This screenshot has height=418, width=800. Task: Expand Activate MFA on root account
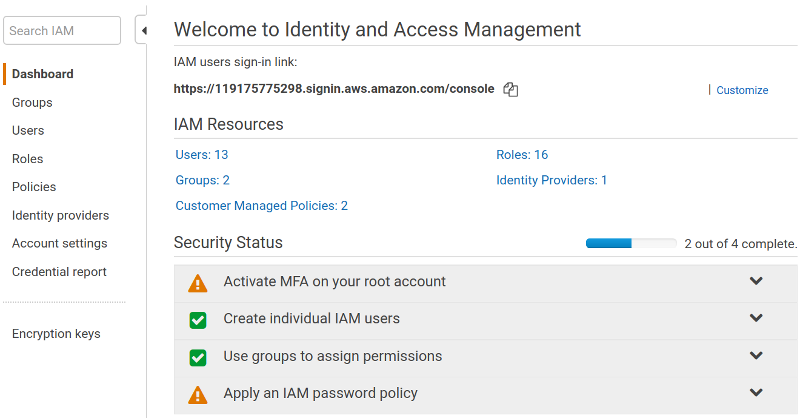point(756,282)
